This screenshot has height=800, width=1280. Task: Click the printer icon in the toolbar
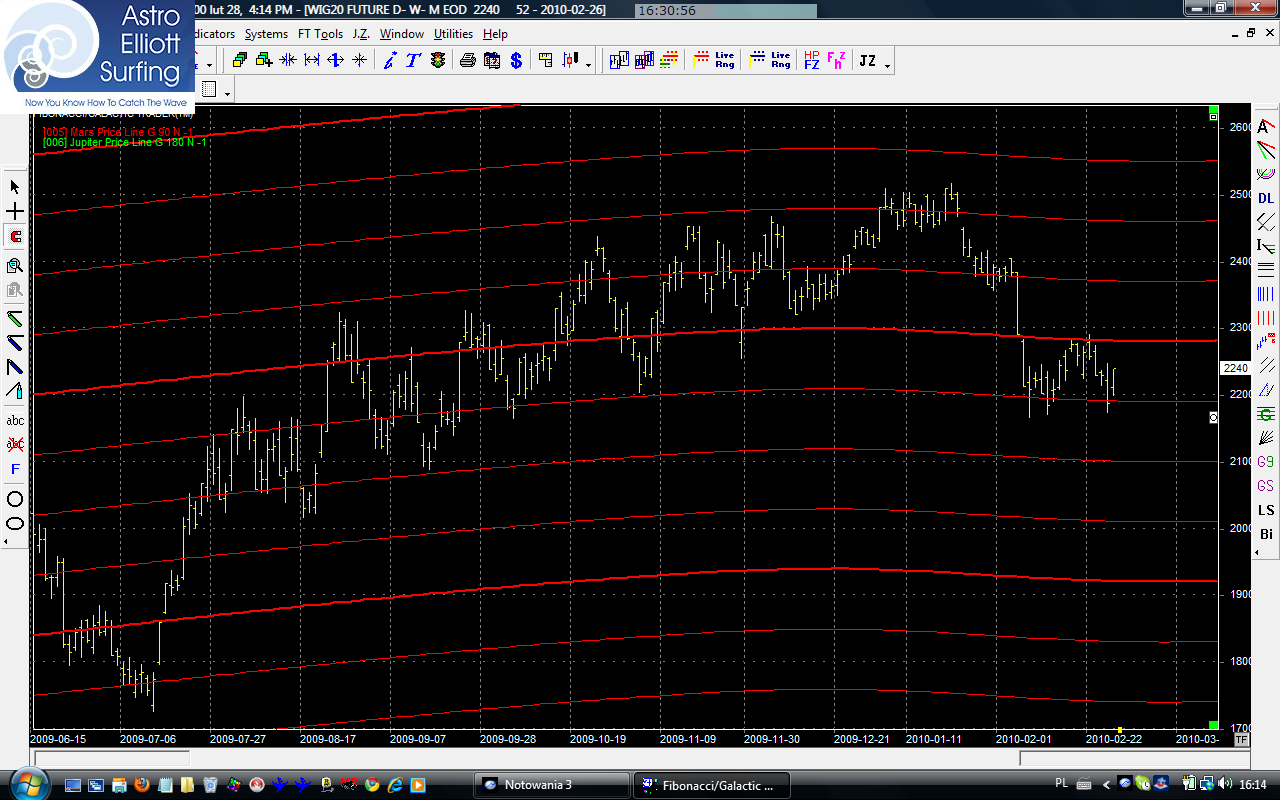tap(467, 61)
